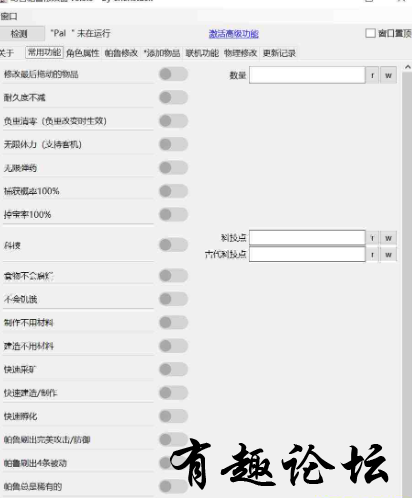
Task: Toggle 帕鲁总是稀有的 switch
Action: (x=173, y=486)
